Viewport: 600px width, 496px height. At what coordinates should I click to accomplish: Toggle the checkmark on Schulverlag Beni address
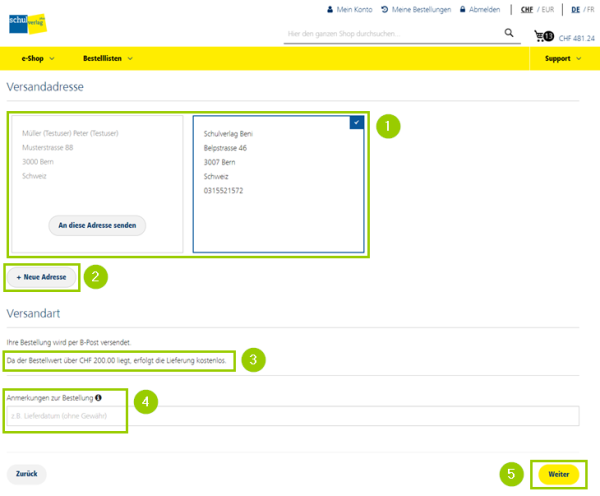[357, 122]
